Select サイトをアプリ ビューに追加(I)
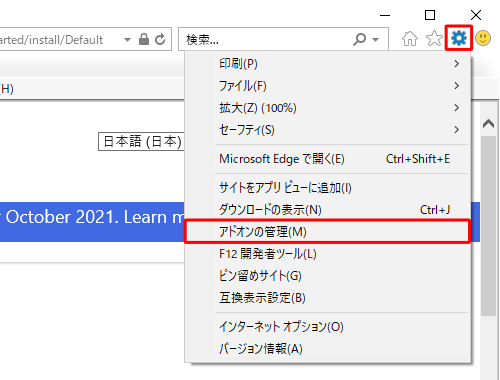Image resolution: width=500 pixels, height=380 pixels. pyautogui.click(x=327, y=188)
